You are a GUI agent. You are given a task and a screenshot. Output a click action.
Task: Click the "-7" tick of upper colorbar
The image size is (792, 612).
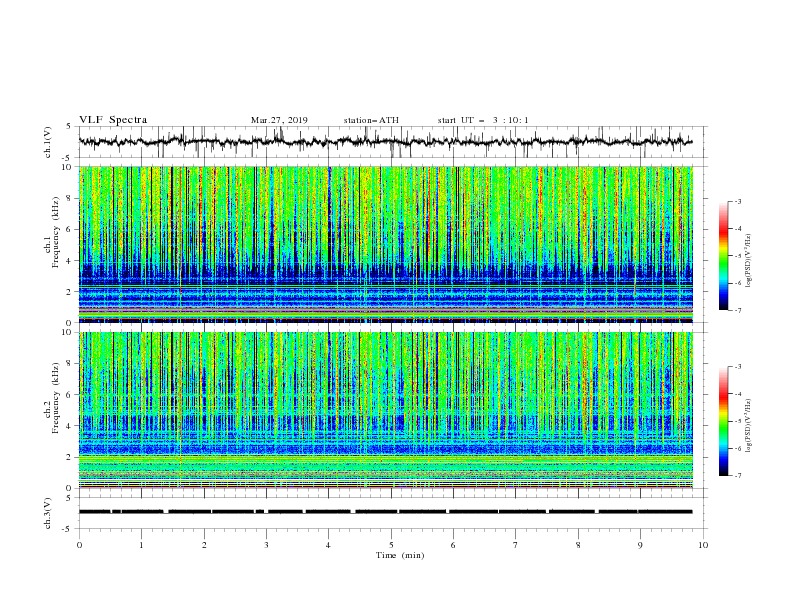click(737, 310)
